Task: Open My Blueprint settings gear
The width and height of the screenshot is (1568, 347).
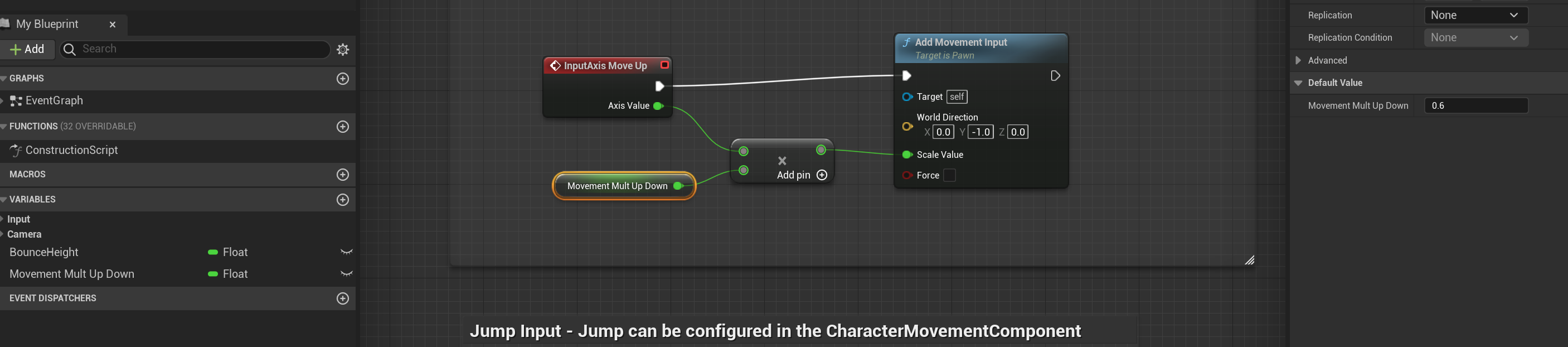Action: click(x=343, y=50)
